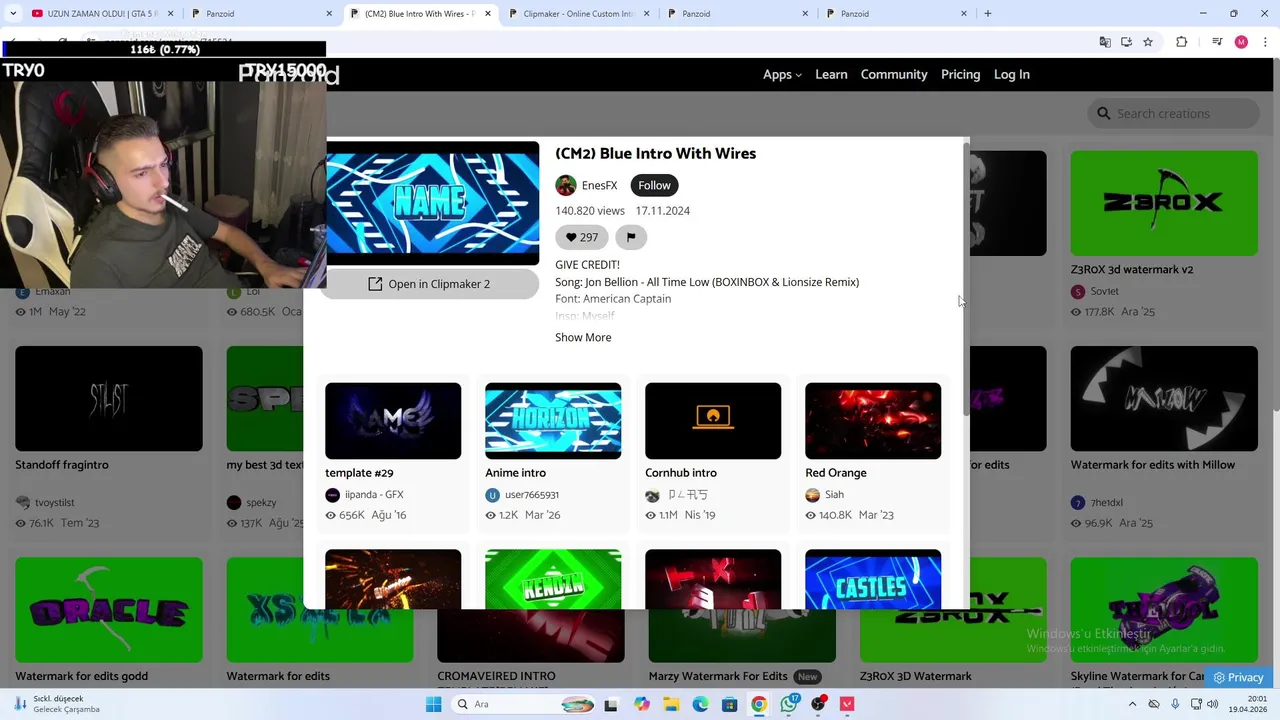Click Open in Clipmaker 2 button

tap(429, 284)
